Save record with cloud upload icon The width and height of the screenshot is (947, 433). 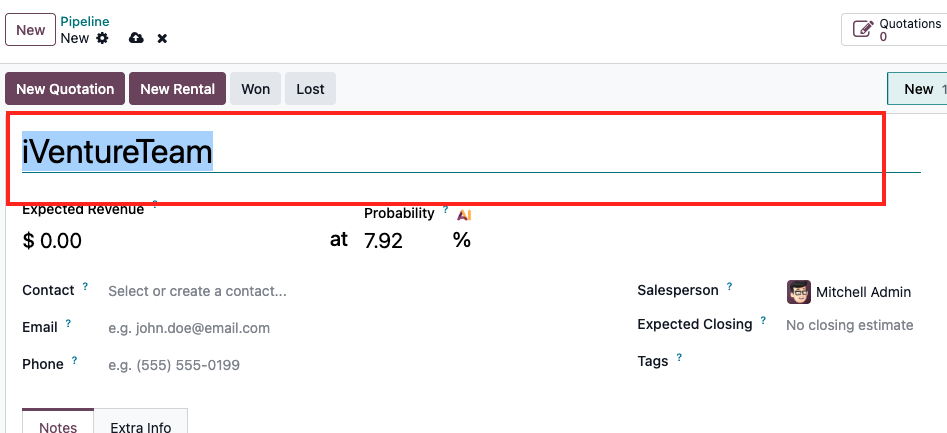(x=136, y=38)
